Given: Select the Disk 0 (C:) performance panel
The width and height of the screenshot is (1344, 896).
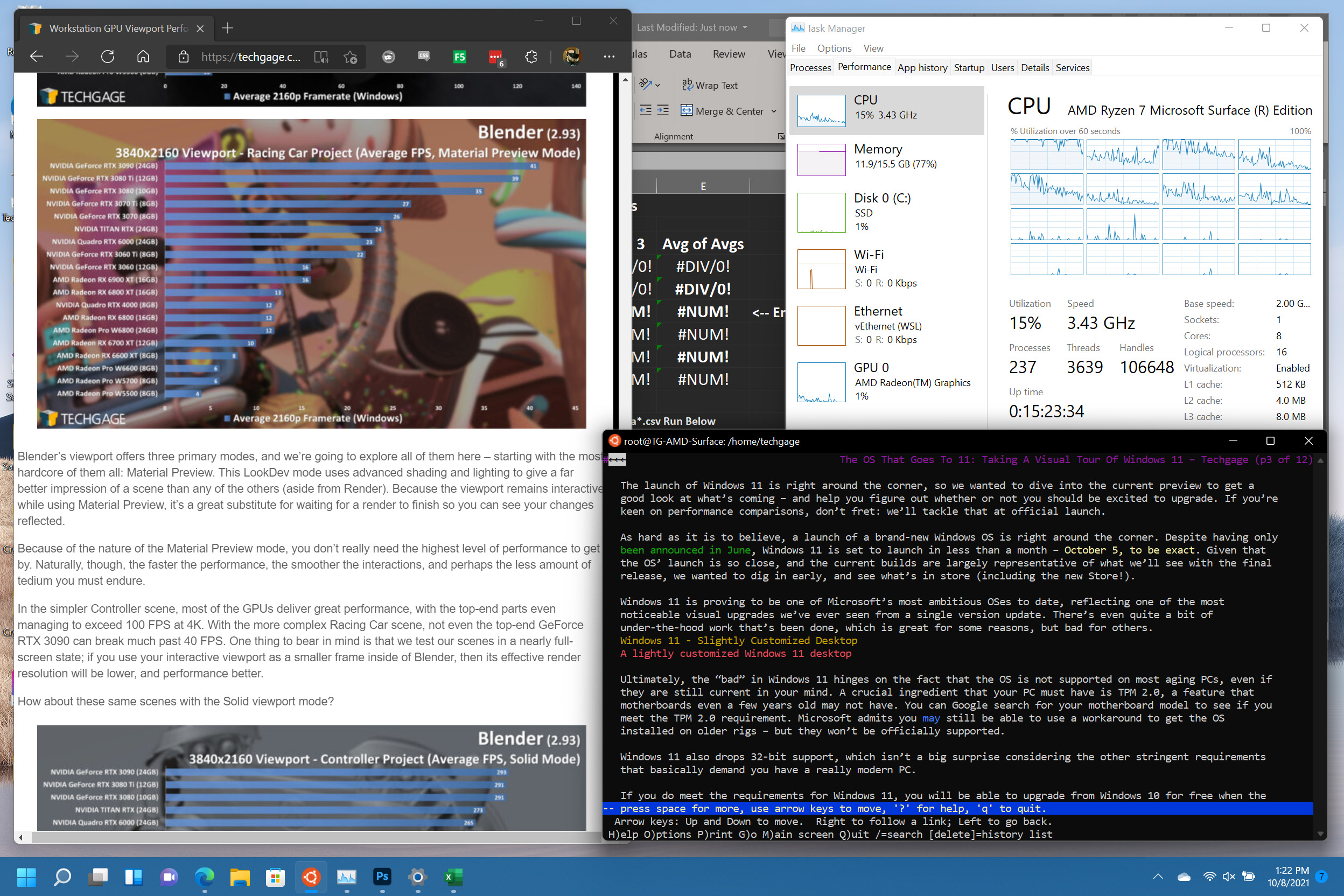Looking at the screenshot, I should 886,212.
